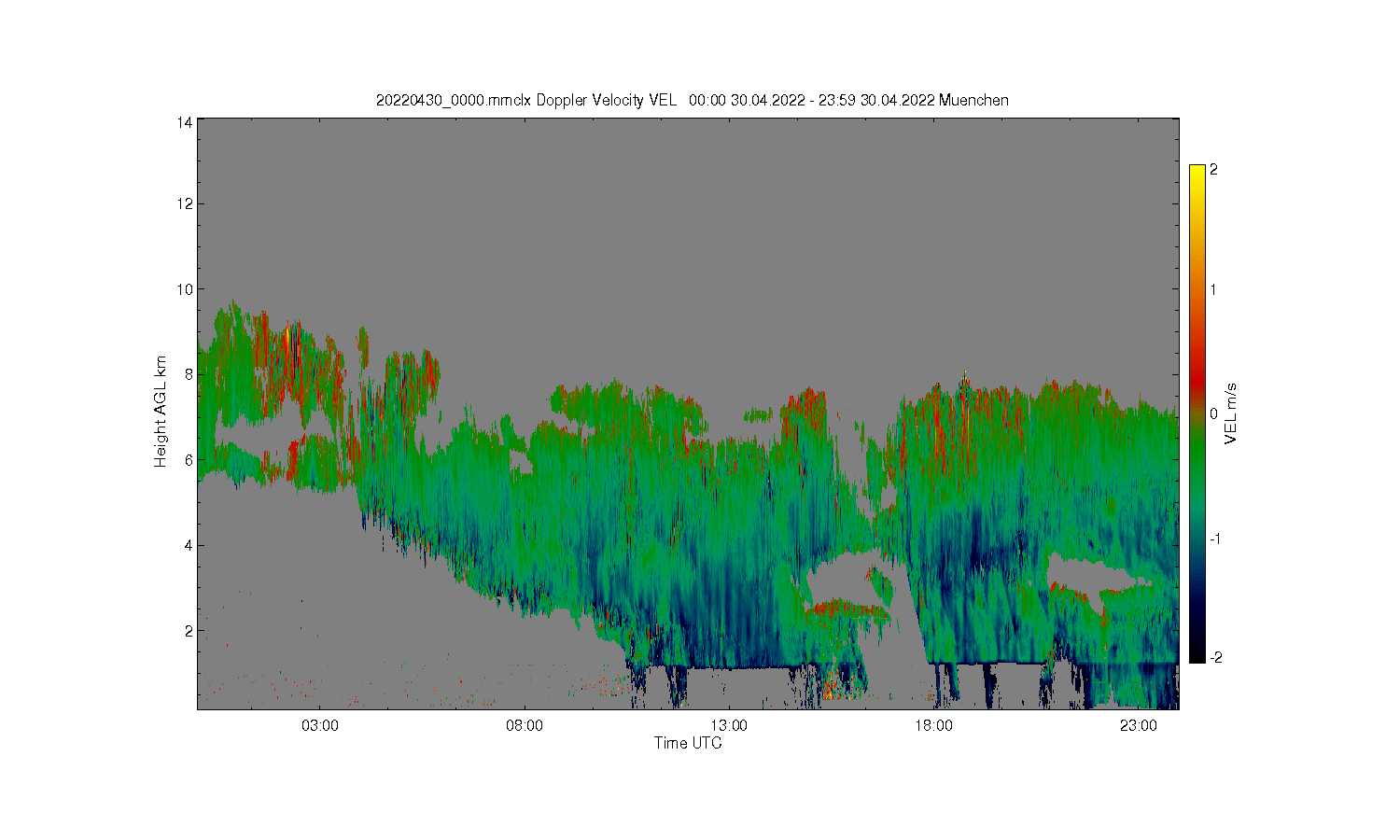1400x840 pixels.
Task: Click the '4' height tick label
Action: [x=189, y=545]
